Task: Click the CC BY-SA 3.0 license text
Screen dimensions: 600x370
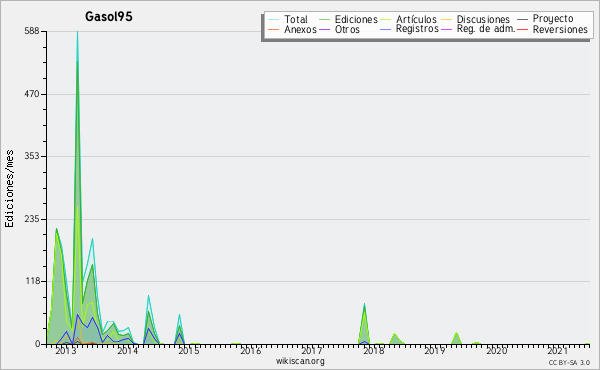Action: pyautogui.click(x=569, y=362)
